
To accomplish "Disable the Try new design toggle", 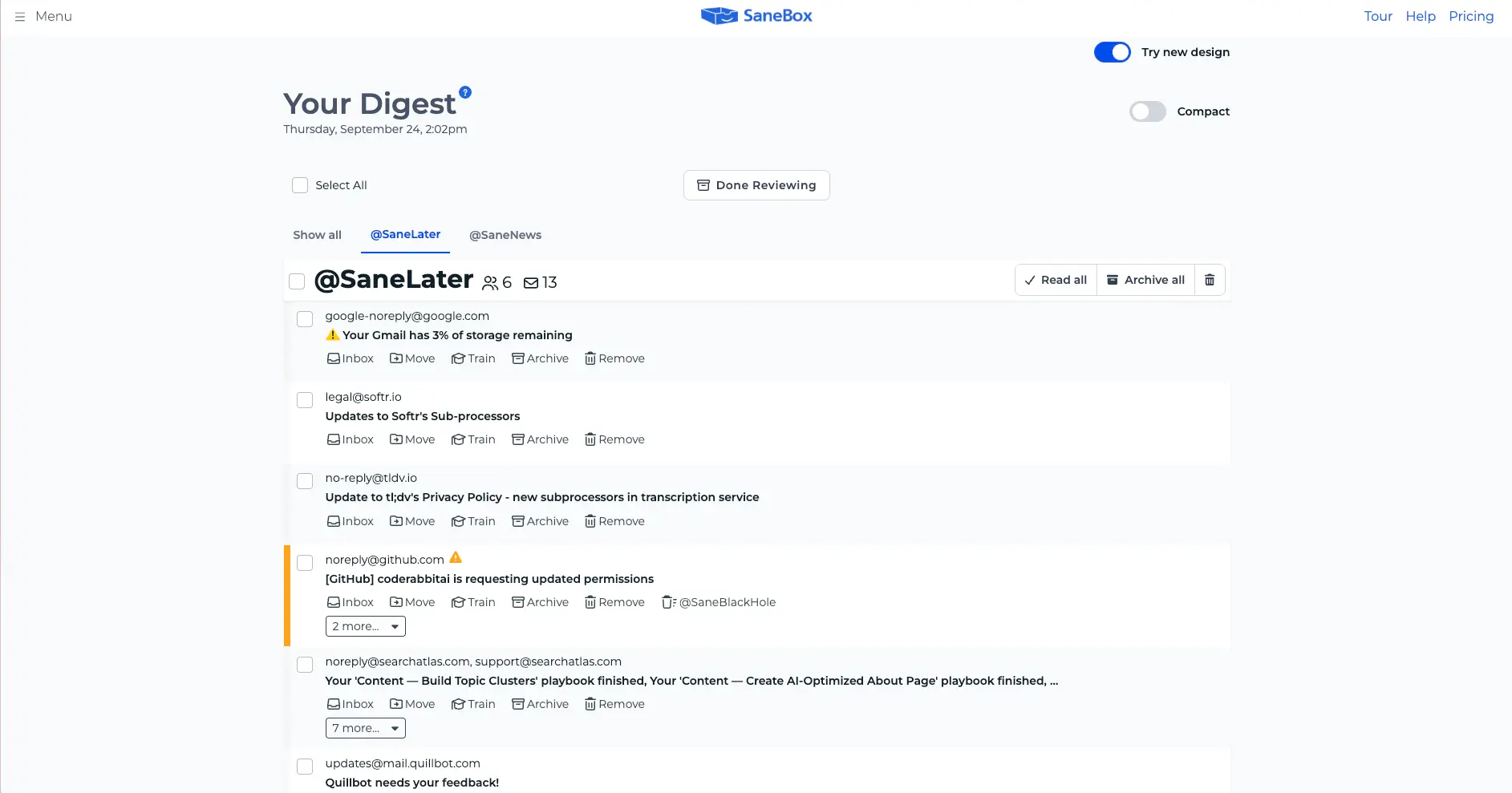I will pyautogui.click(x=1113, y=52).
